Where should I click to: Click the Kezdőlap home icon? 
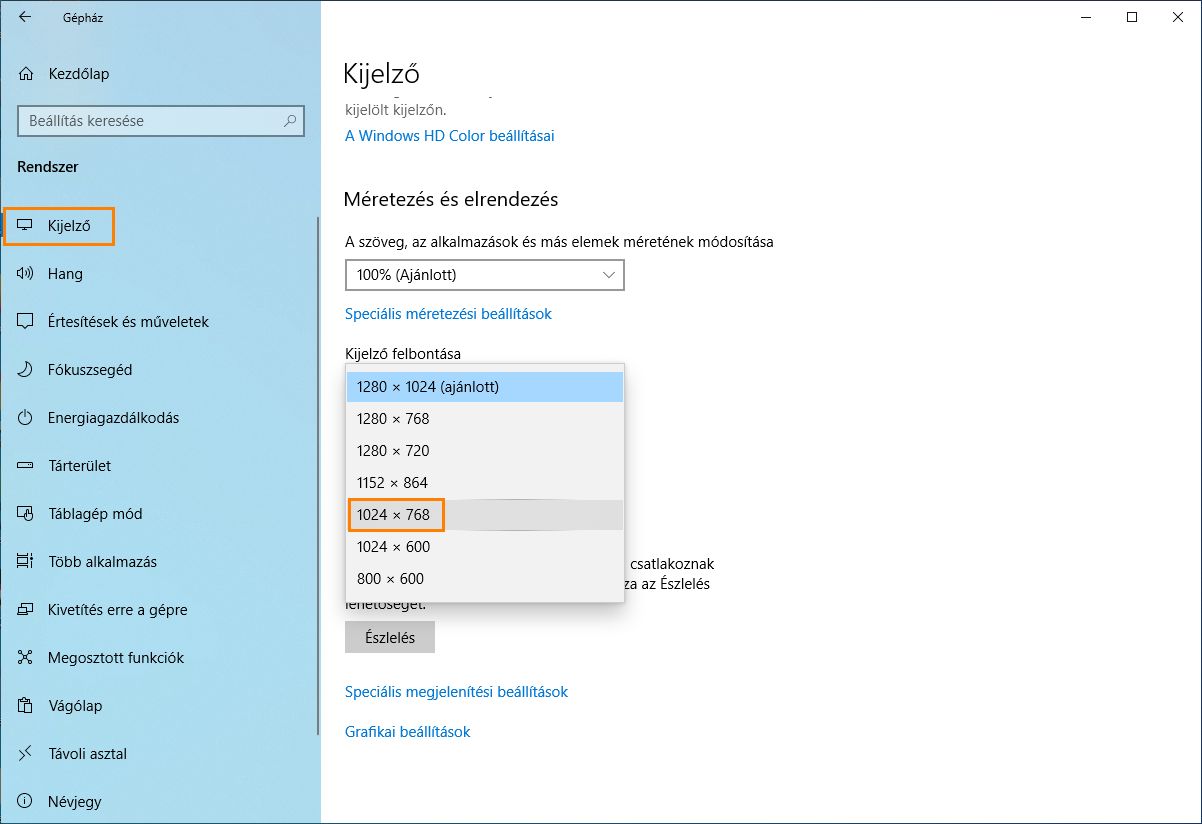pyautogui.click(x=26, y=74)
